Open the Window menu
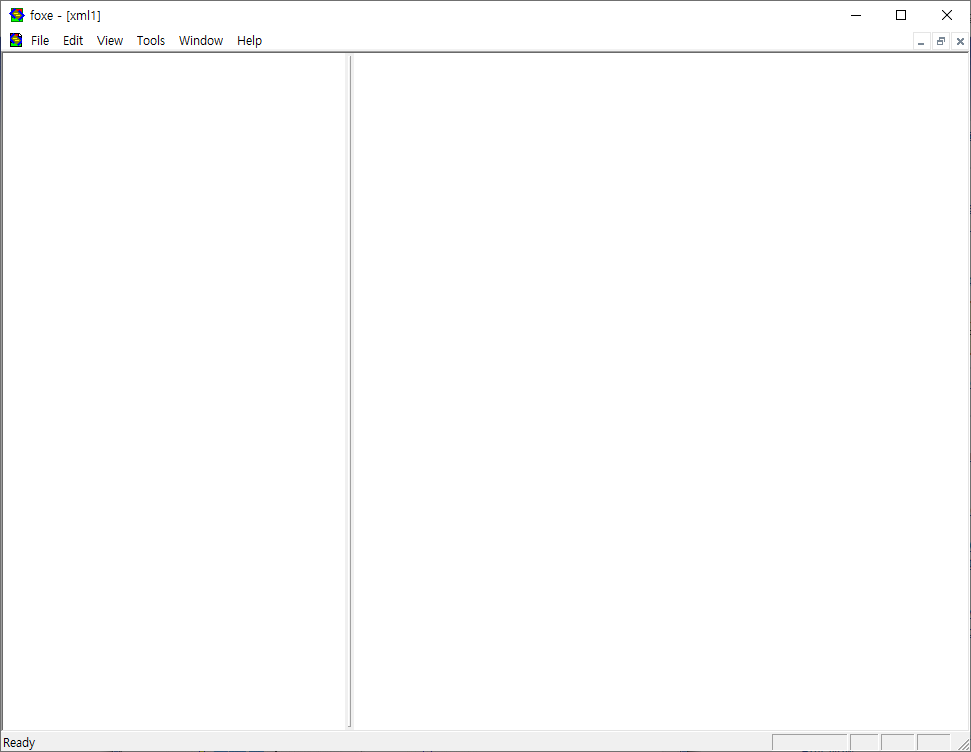The height and width of the screenshot is (752, 971). 201,41
